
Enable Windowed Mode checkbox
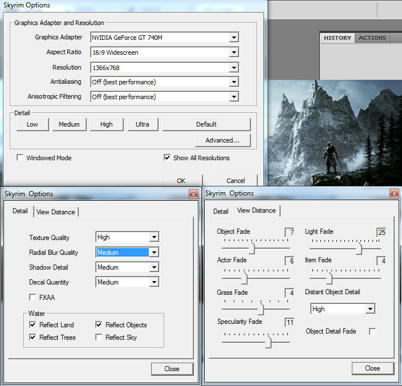pyautogui.click(x=20, y=157)
